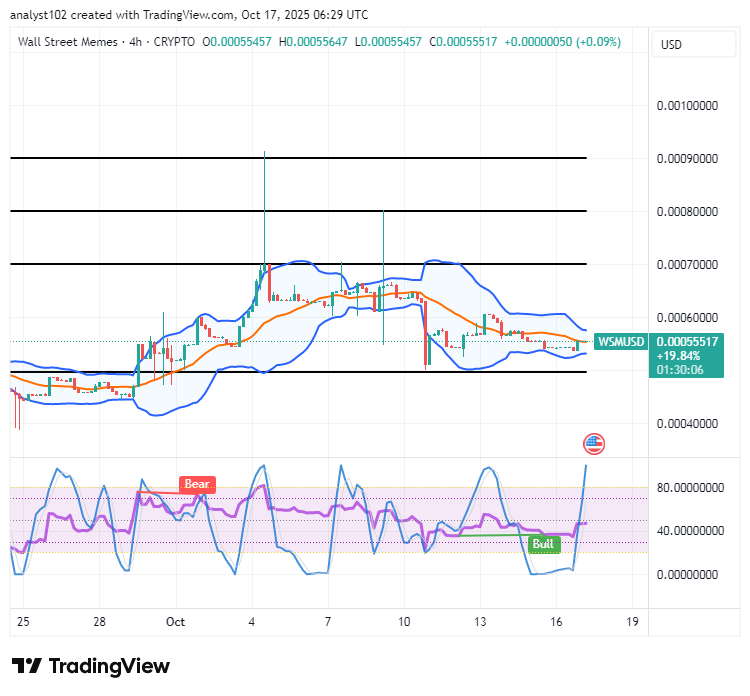This screenshot has height=696, width=750.
Task: Click the date label 7 on time axis
Action: click(x=328, y=622)
